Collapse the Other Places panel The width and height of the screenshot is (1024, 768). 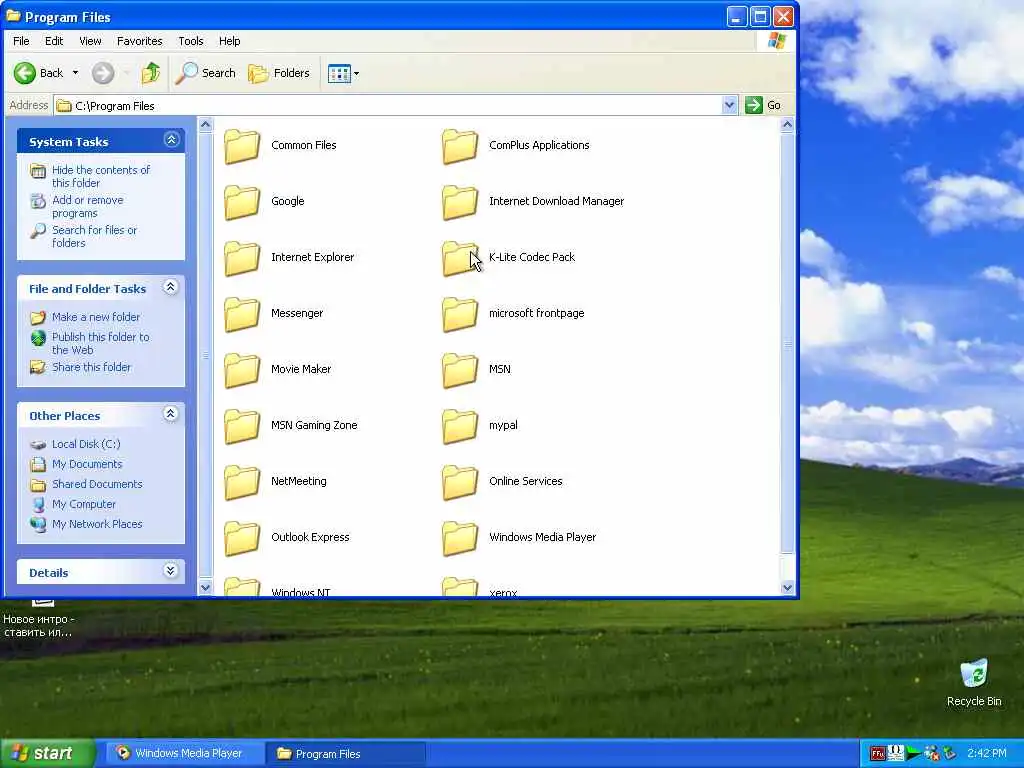(x=170, y=413)
